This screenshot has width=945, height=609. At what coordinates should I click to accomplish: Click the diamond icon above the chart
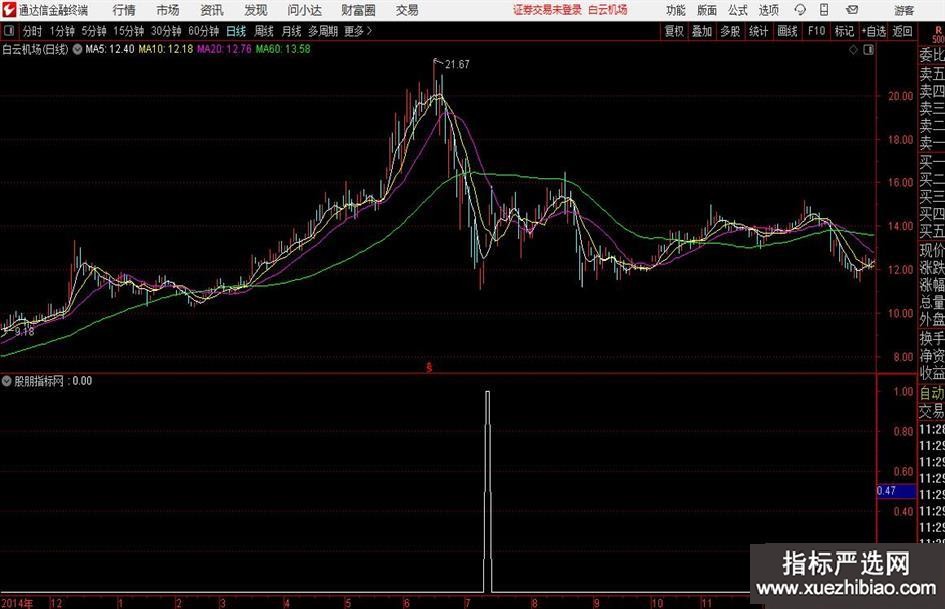tap(853, 50)
